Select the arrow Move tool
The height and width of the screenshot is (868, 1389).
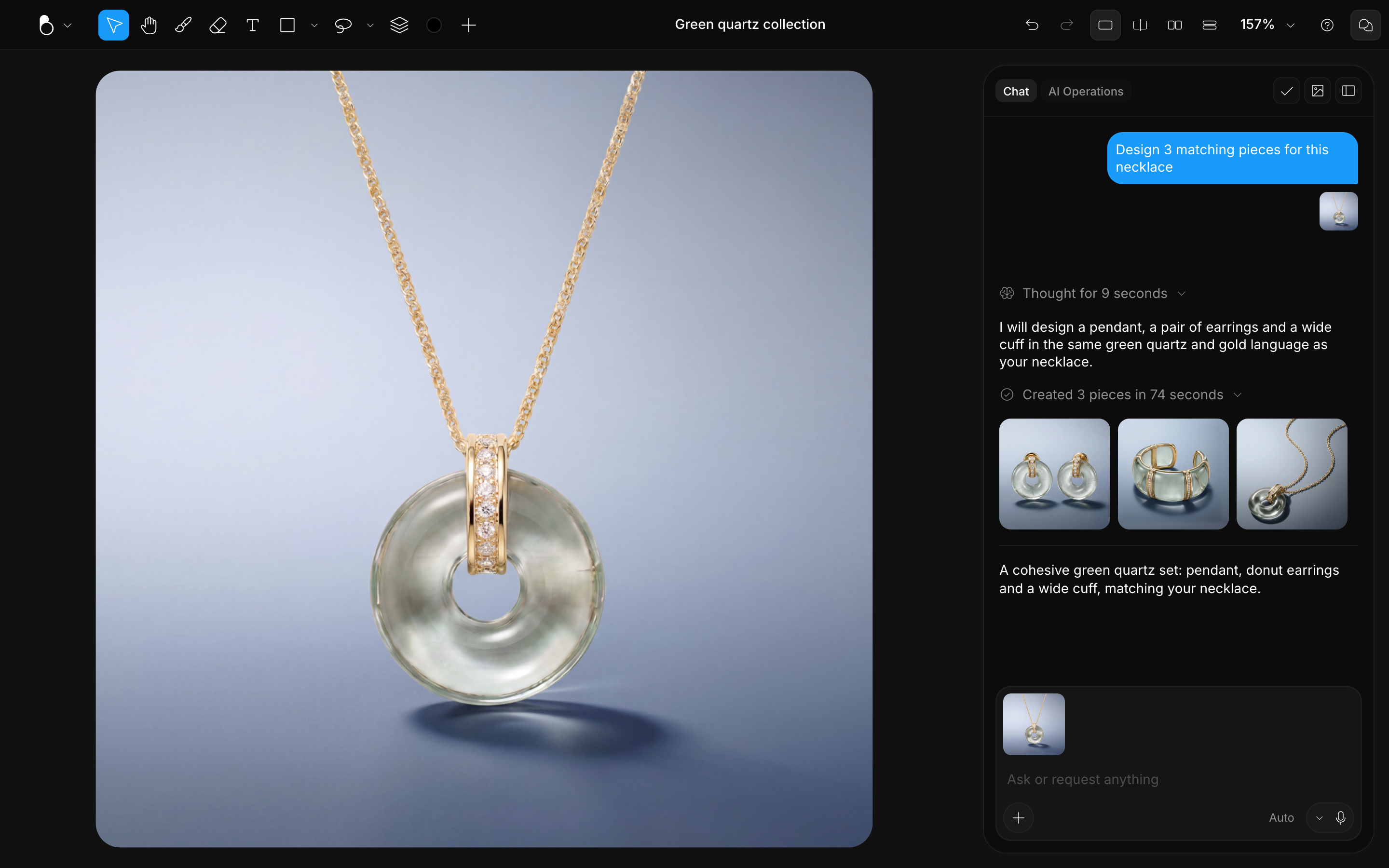coord(114,25)
